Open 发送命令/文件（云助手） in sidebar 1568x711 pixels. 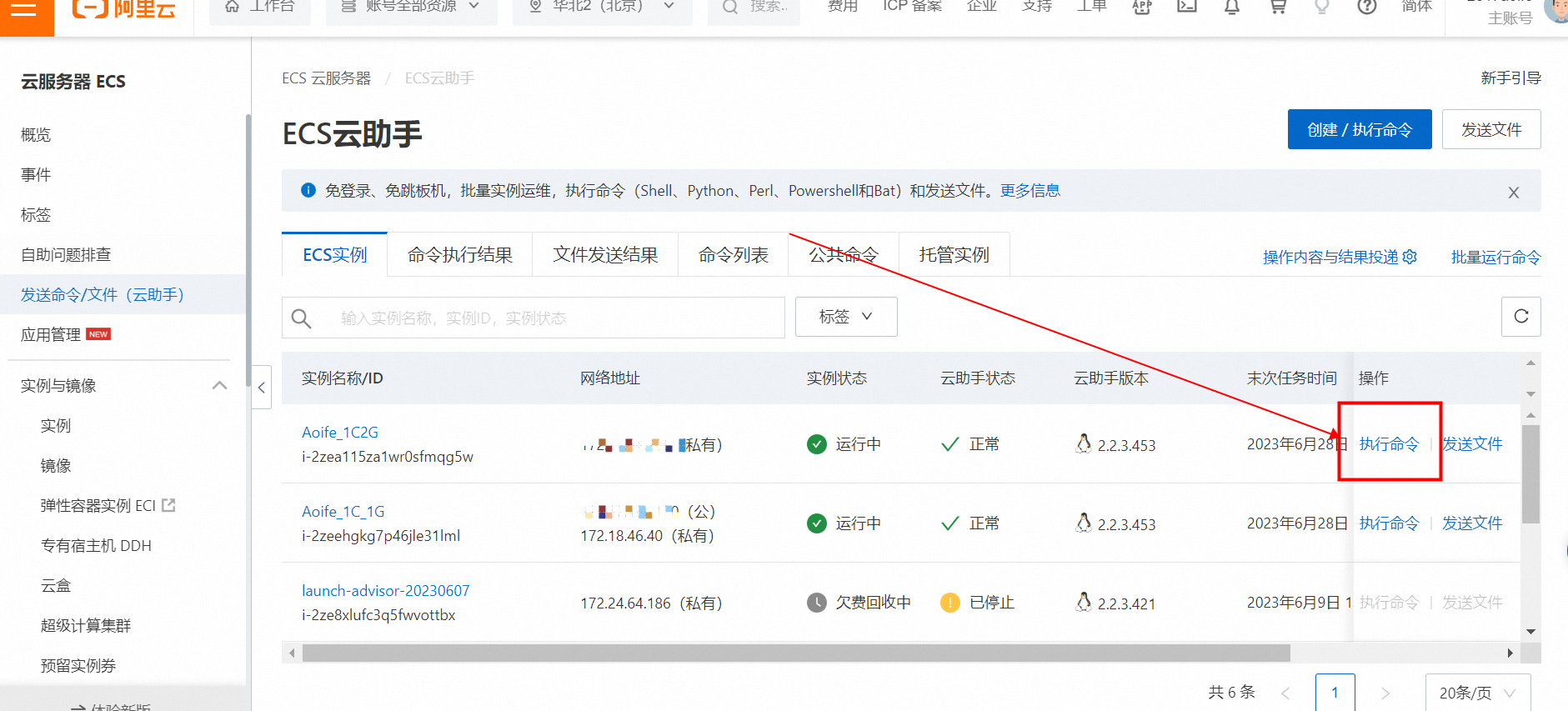(x=103, y=295)
